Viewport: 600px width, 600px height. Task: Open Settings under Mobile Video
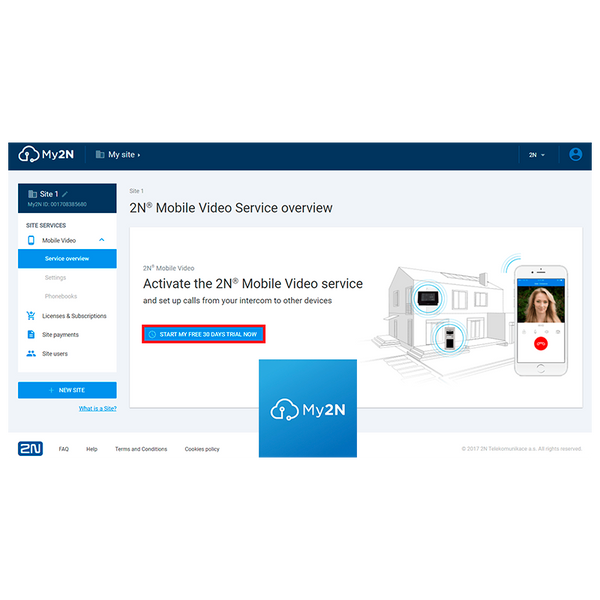click(x=55, y=278)
